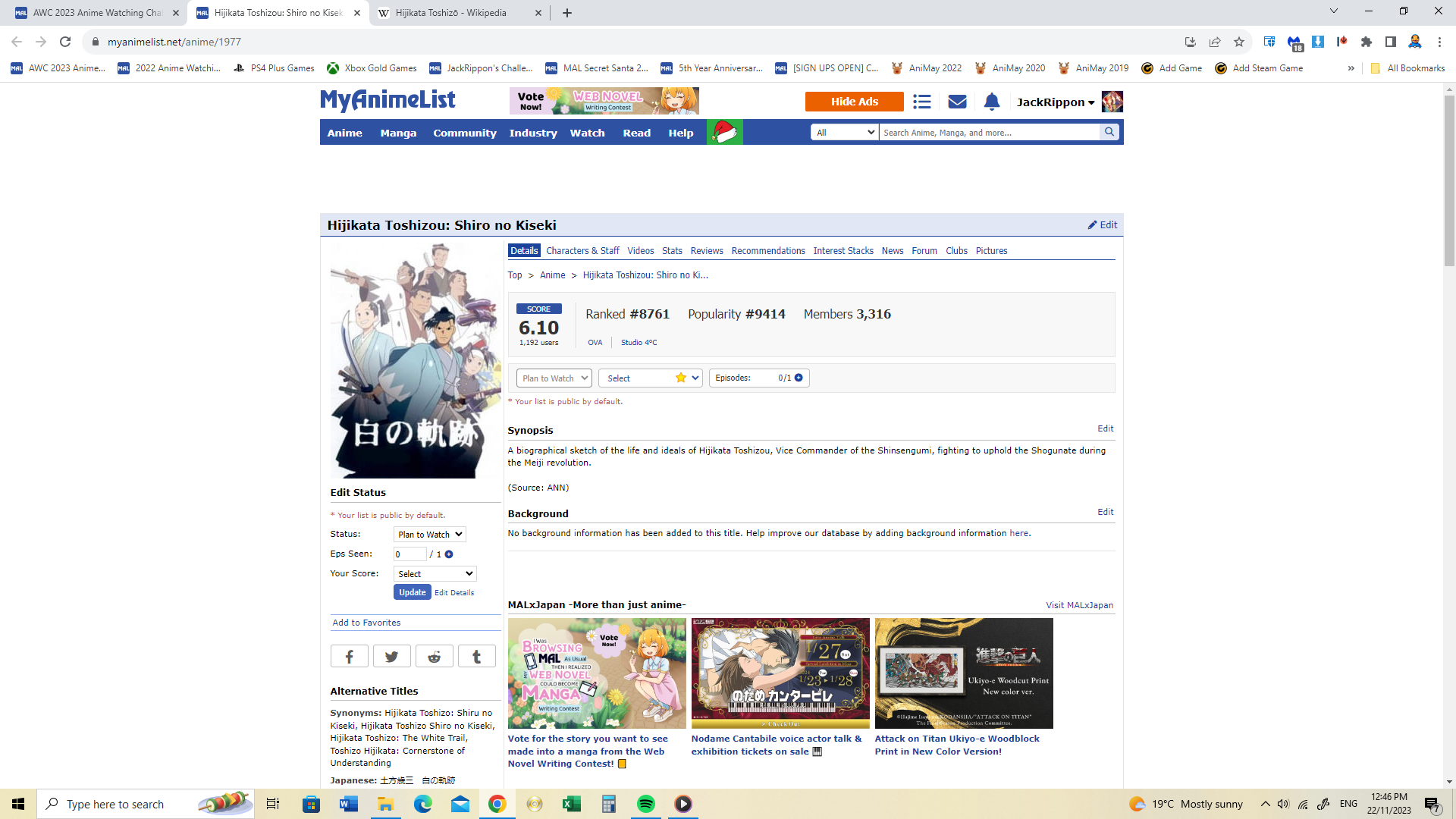Open the search category All dropdown
Viewport: 1456px width, 819px height.
[844, 133]
